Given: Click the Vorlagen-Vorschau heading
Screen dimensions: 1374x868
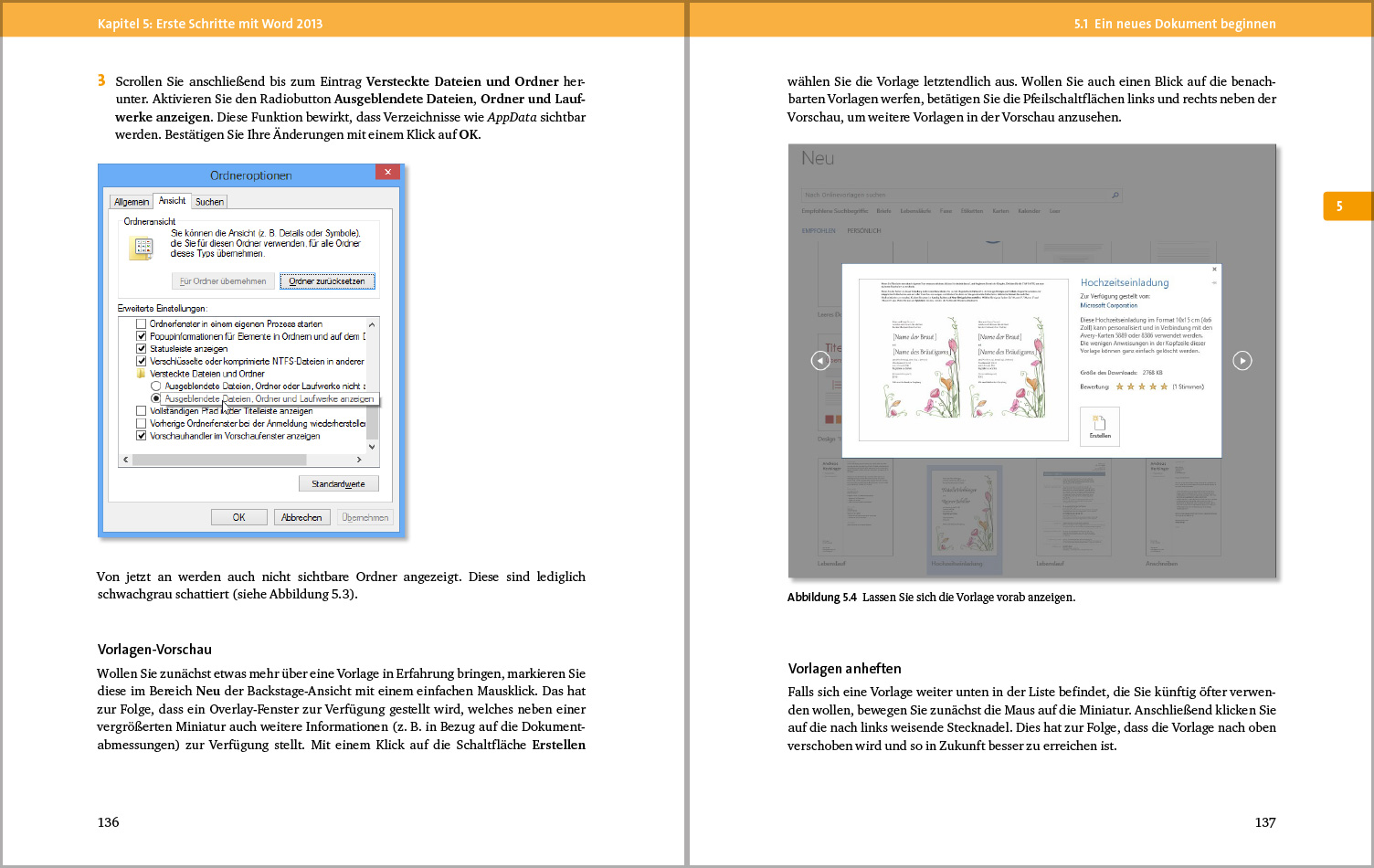Looking at the screenshot, I should click(x=154, y=650).
